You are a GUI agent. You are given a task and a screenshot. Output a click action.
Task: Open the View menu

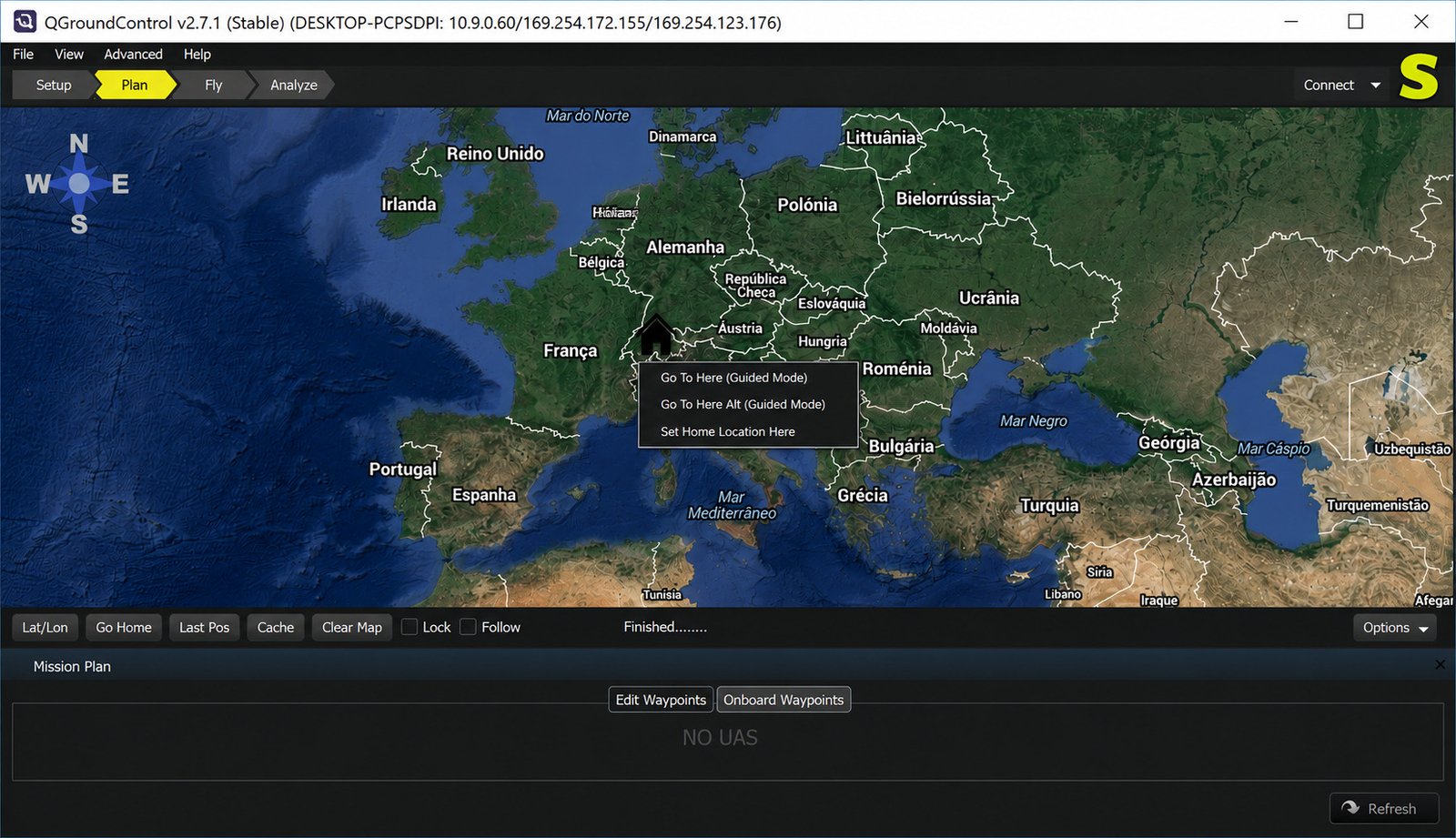(69, 55)
